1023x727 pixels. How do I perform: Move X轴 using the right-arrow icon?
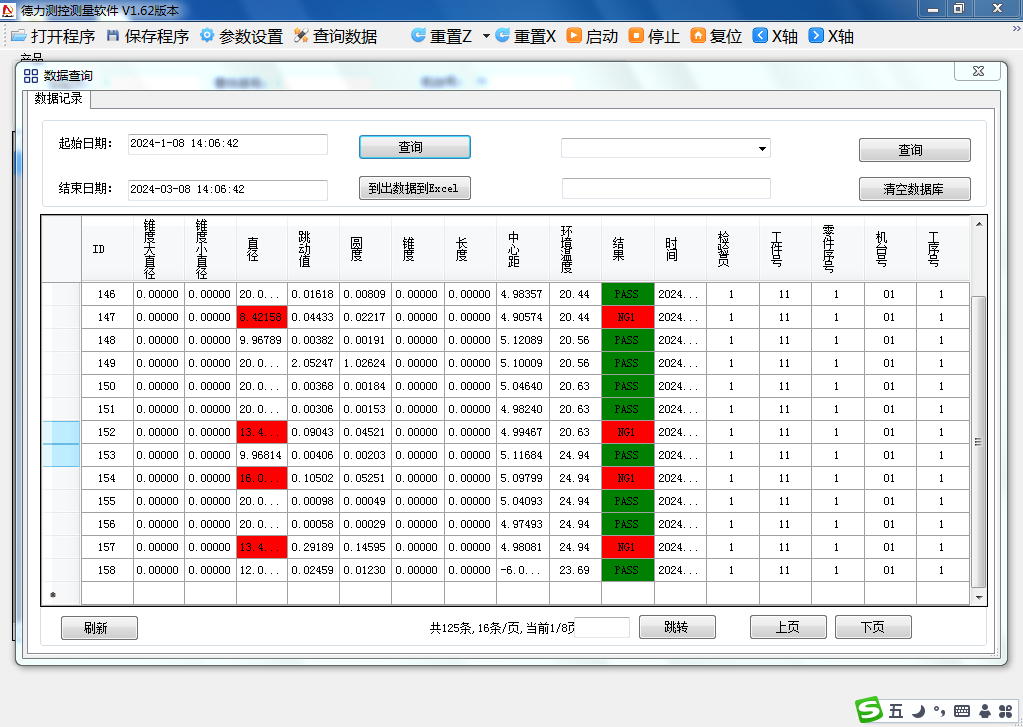816,36
